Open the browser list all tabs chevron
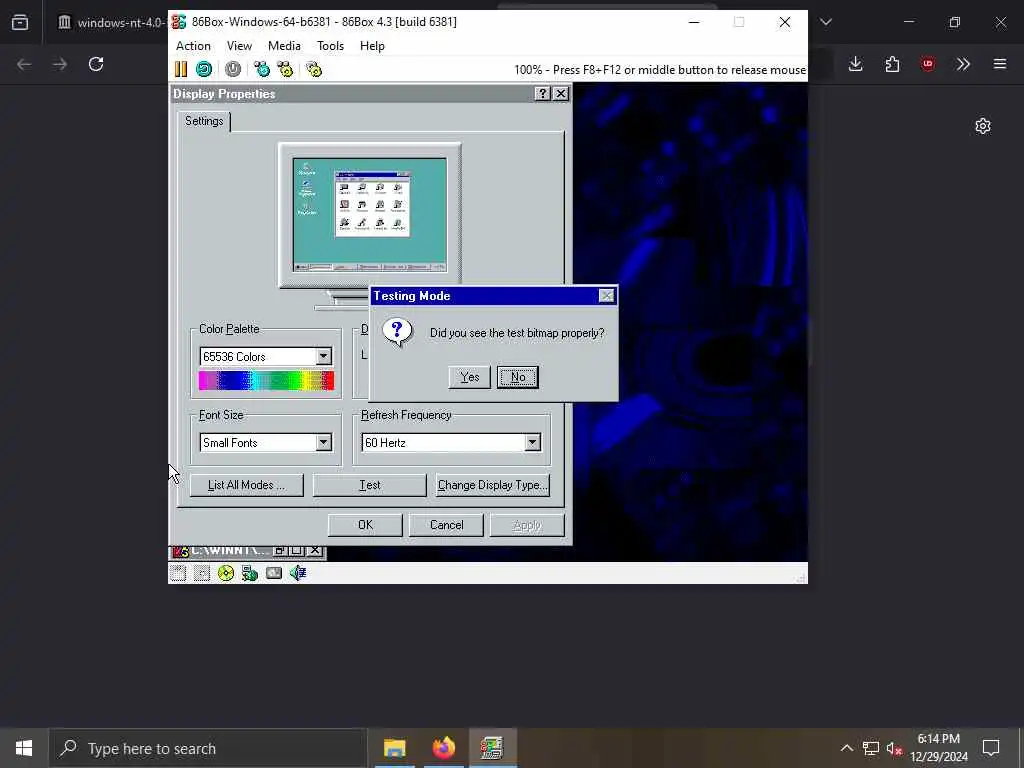 (x=826, y=22)
